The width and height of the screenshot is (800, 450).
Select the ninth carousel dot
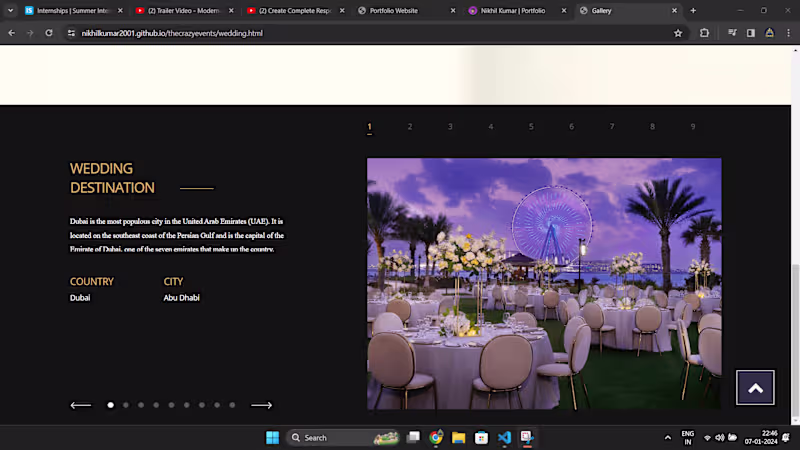(232, 405)
